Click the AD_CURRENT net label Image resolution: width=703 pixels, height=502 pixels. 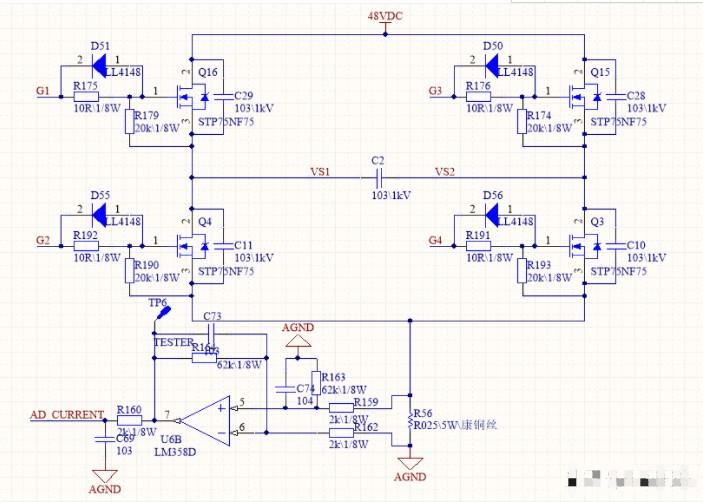[x=67, y=415]
